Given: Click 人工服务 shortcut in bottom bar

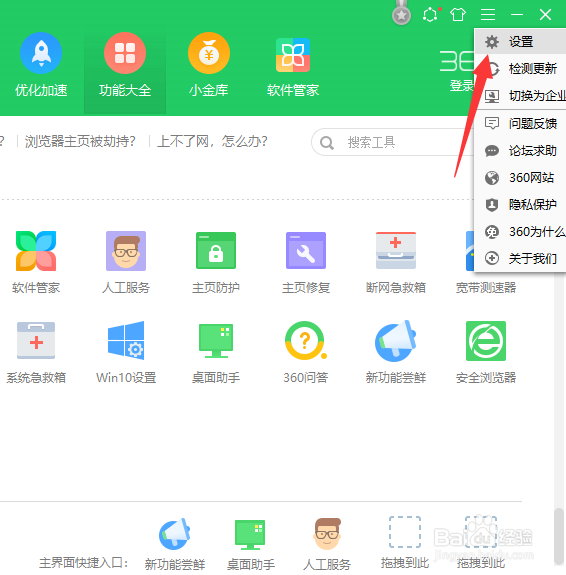Looking at the screenshot, I should tap(327, 544).
